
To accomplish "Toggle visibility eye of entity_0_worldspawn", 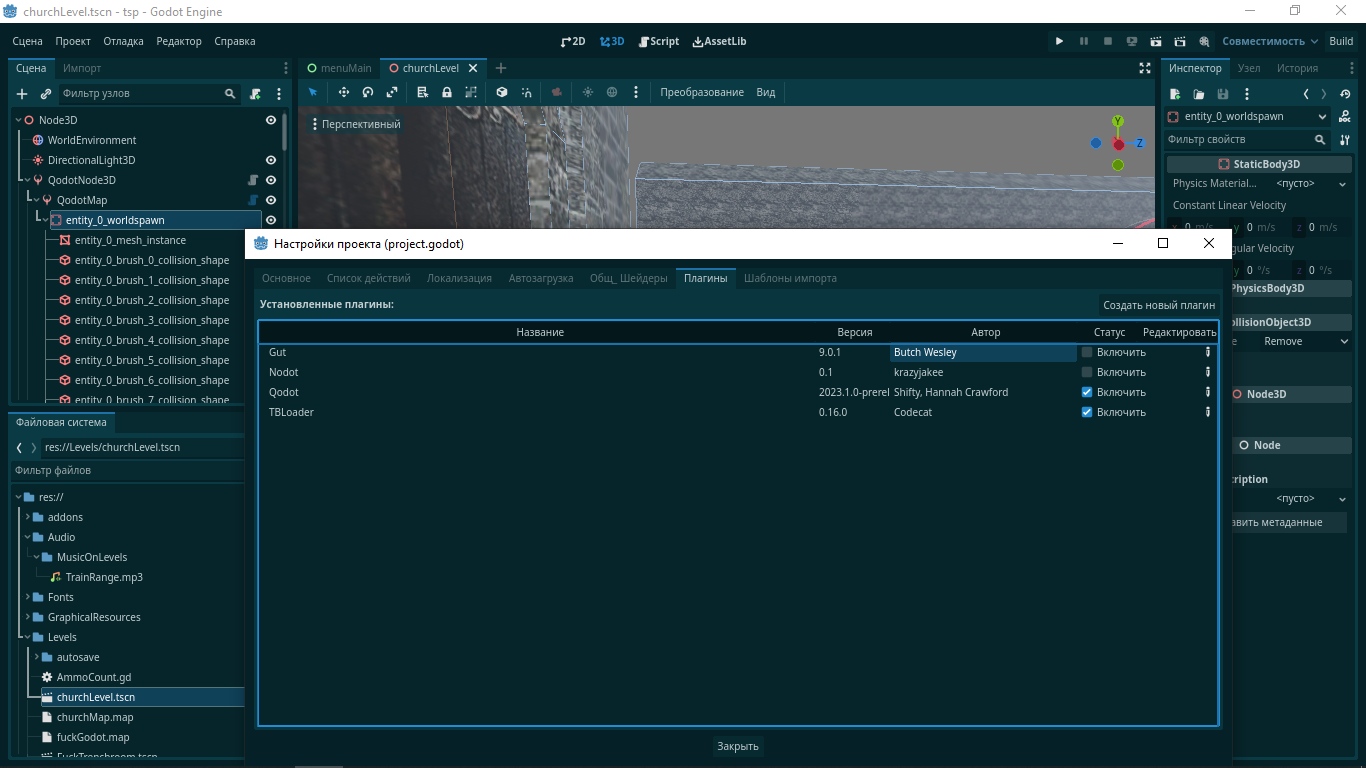I will (x=270, y=220).
